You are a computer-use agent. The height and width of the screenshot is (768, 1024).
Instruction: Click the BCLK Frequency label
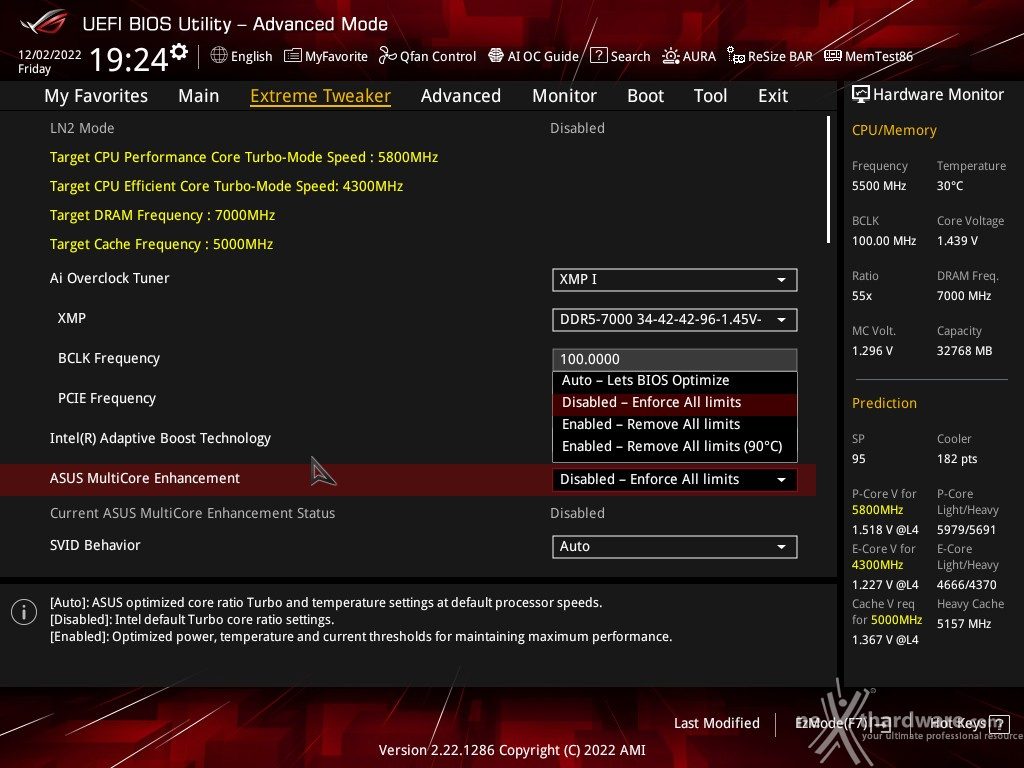coord(109,359)
